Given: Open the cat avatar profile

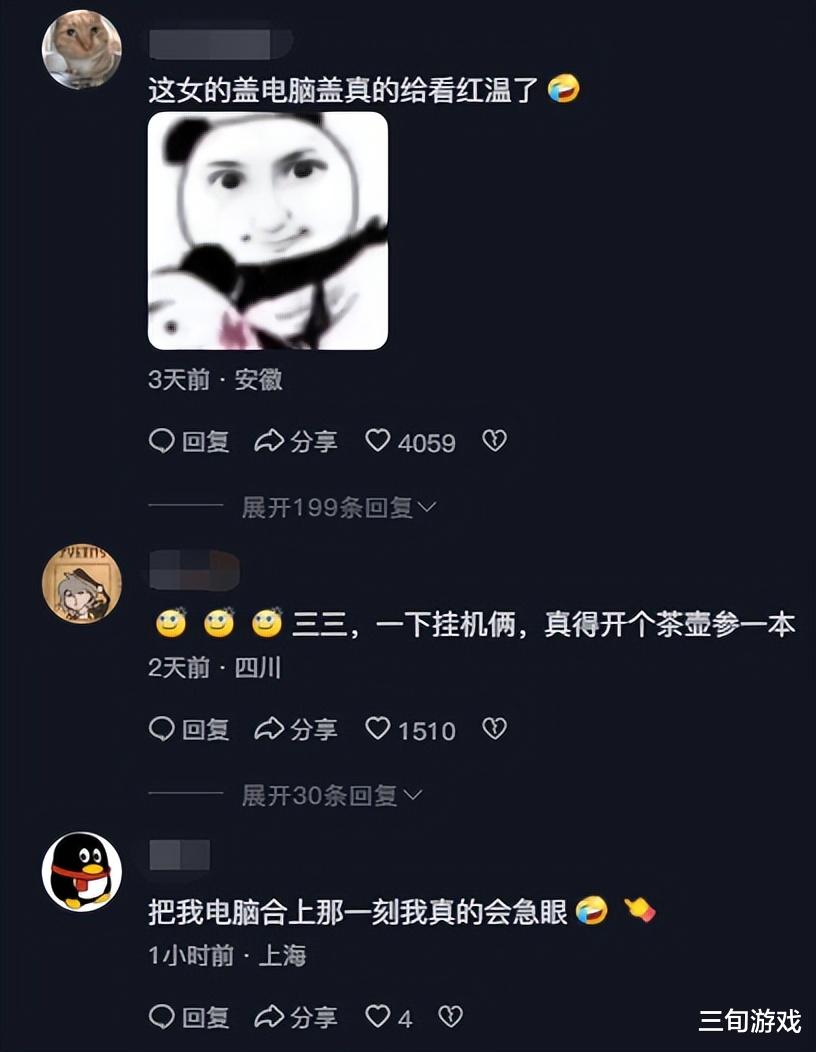Looking at the screenshot, I should 82,50.
